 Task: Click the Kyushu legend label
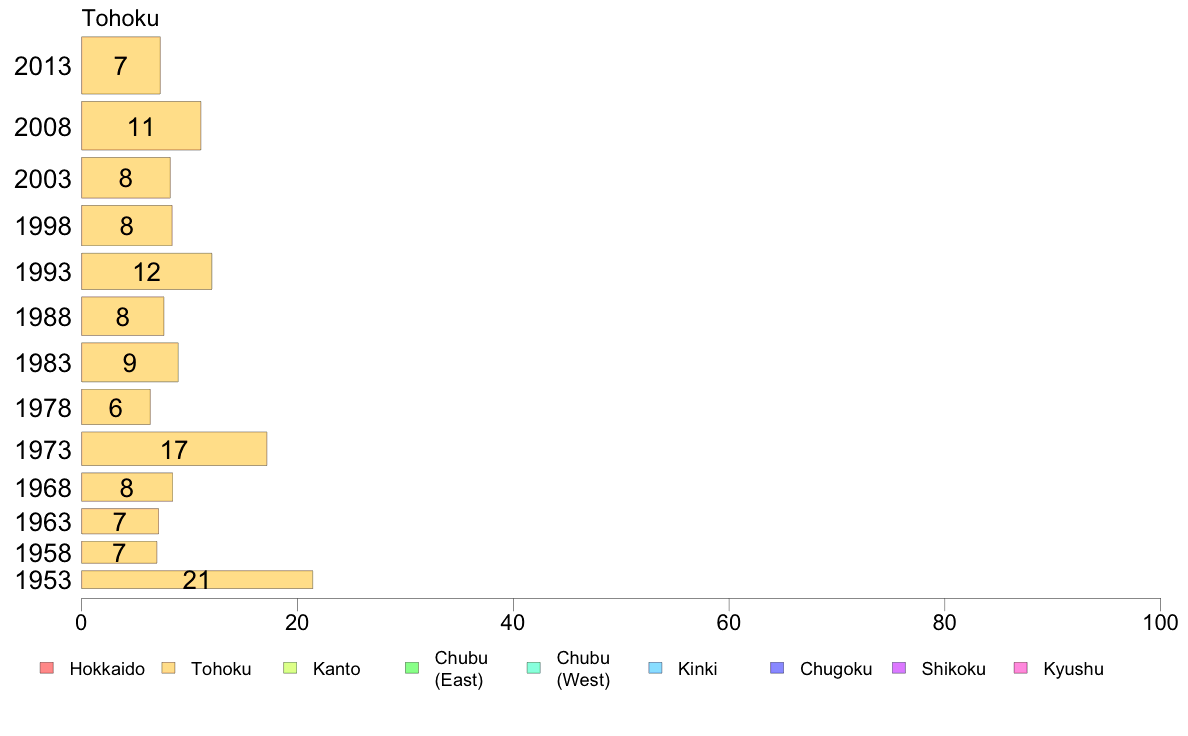click(1073, 669)
